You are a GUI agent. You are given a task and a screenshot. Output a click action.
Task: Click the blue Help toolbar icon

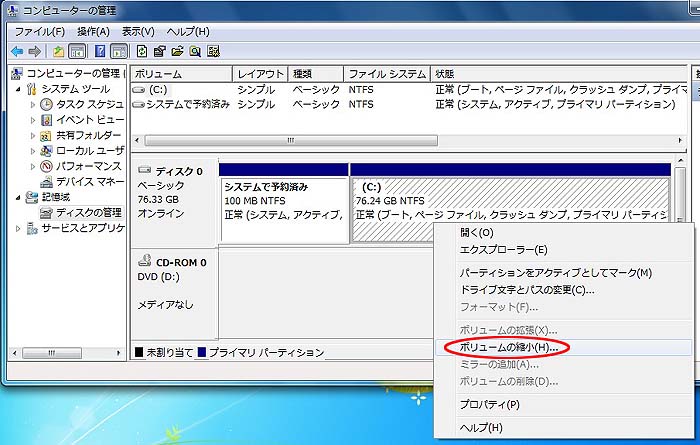(100, 51)
